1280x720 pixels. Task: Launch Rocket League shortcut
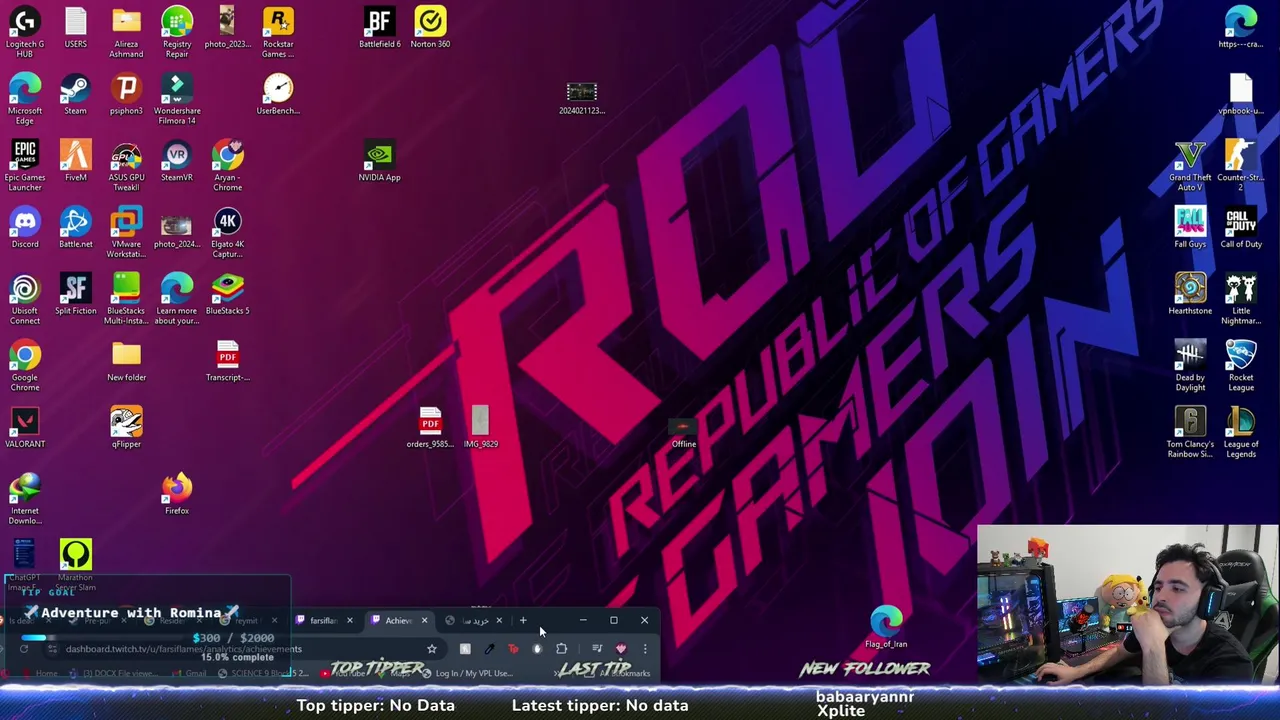[1241, 366]
